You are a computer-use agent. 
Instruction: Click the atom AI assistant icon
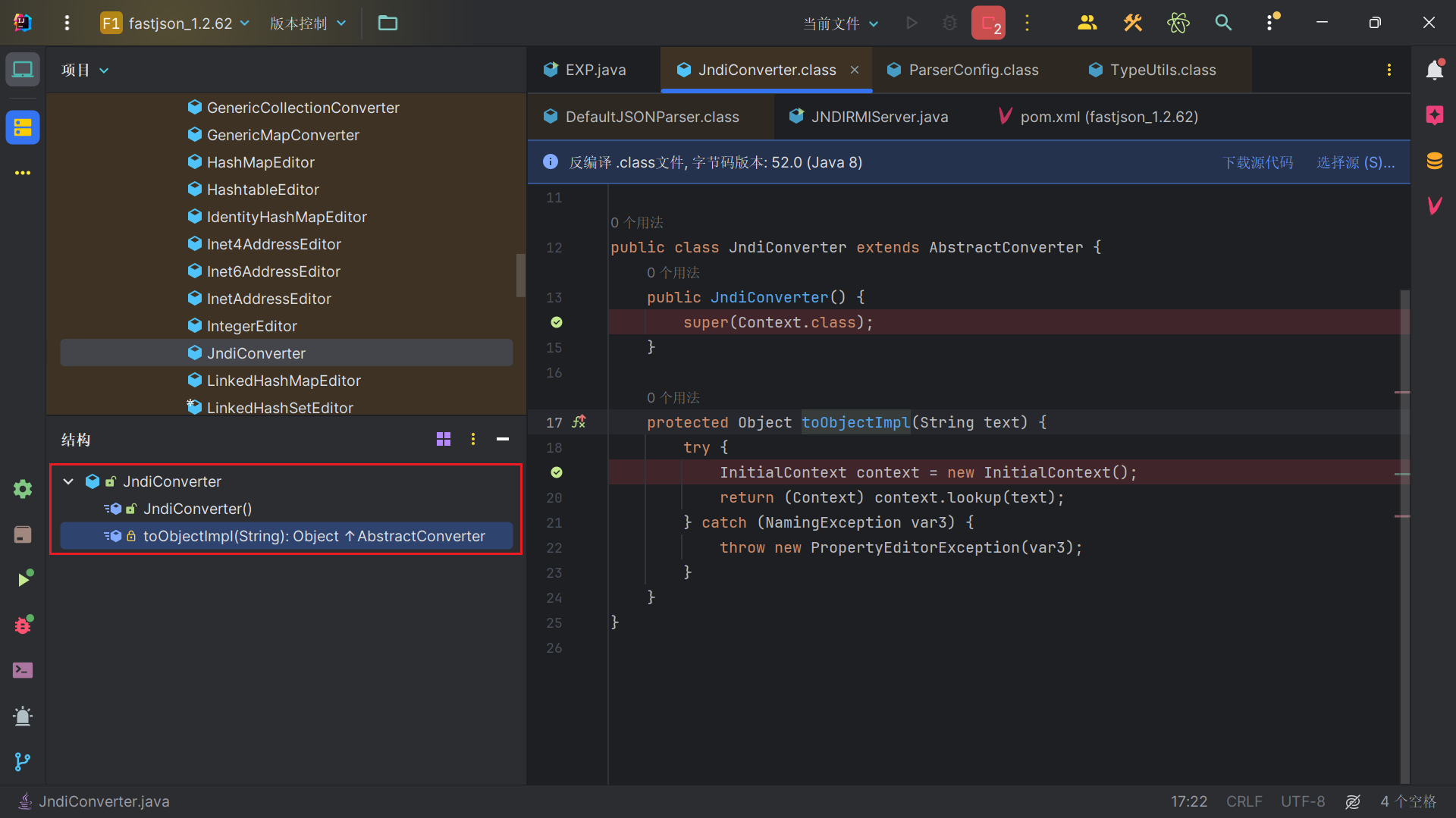1178,23
